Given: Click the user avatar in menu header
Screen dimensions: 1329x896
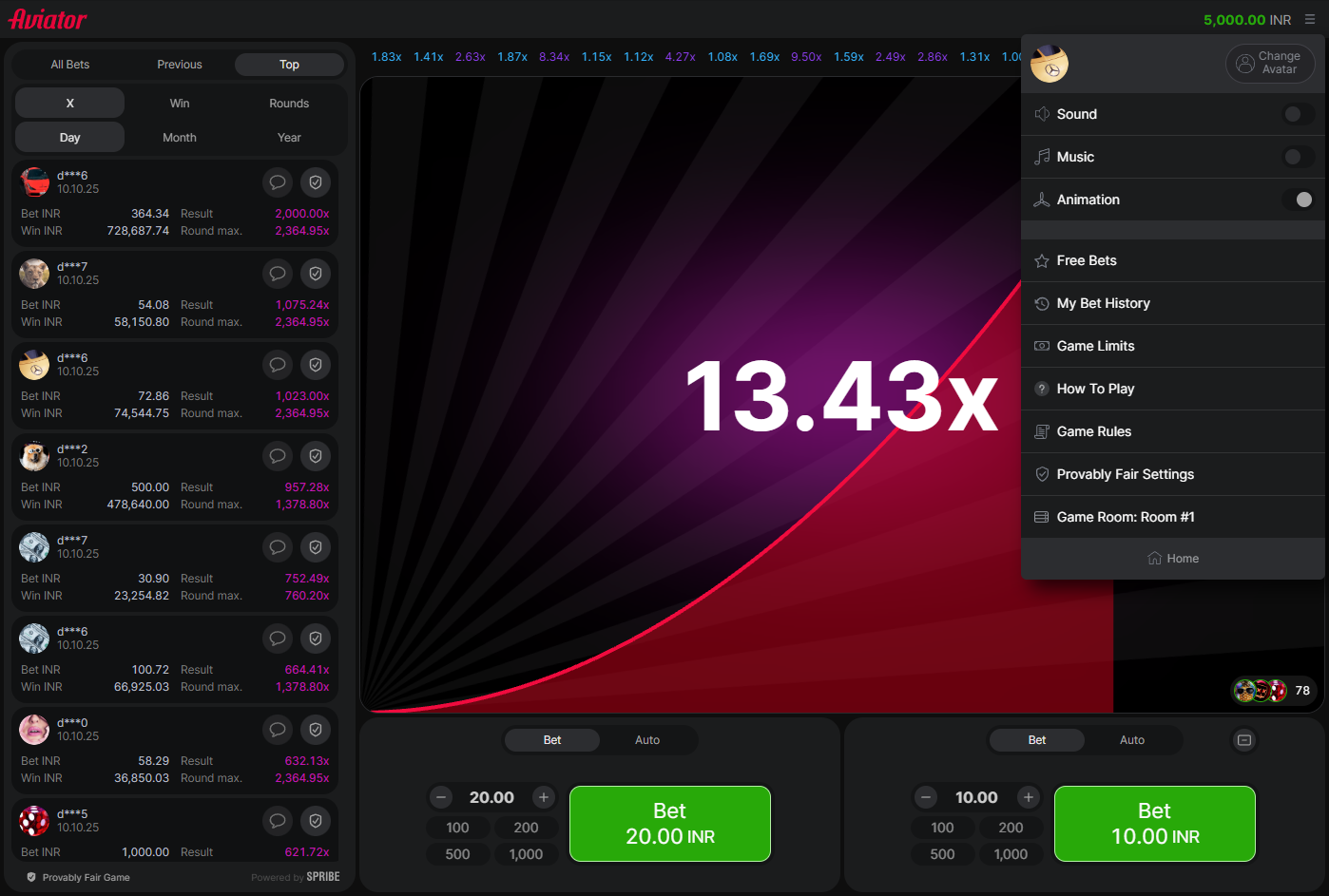Looking at the screenshot, I should (x=1050, y=64).
